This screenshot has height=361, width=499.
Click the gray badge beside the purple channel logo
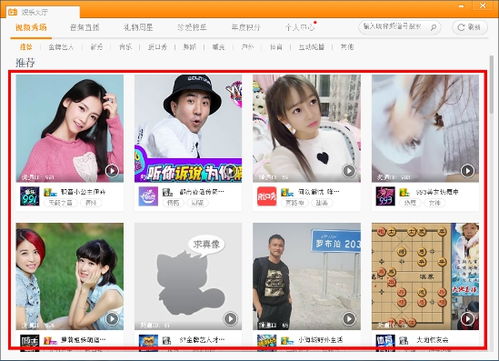point(167,192)
